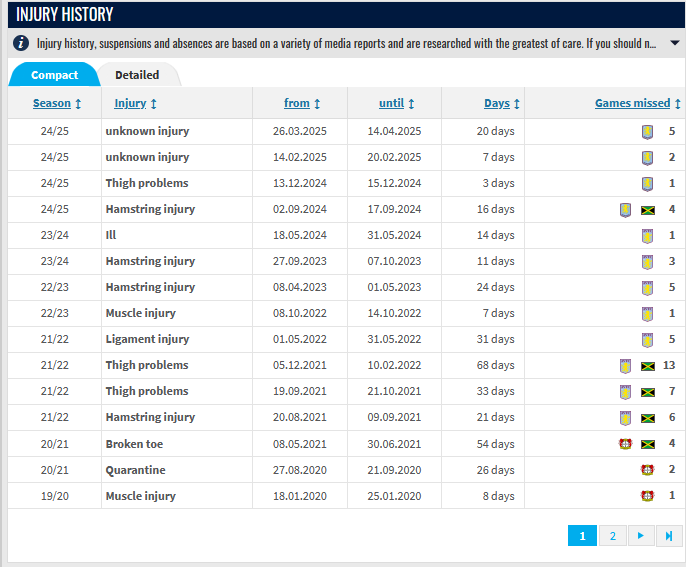686x567 pixels.
Task: Click Aston Villa crest in 26.03.2025 row
Action: 648,131
